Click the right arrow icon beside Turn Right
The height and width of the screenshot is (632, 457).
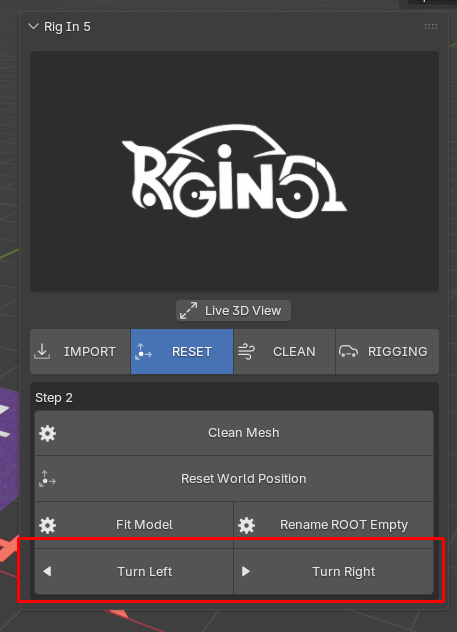point(246,572)
